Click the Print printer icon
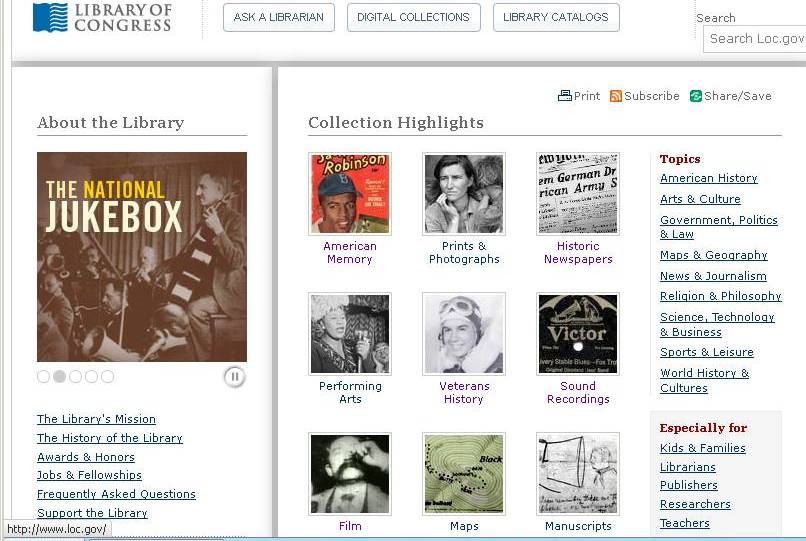The image size is (806, 541). pyautogui.click(x=564, y=96)
